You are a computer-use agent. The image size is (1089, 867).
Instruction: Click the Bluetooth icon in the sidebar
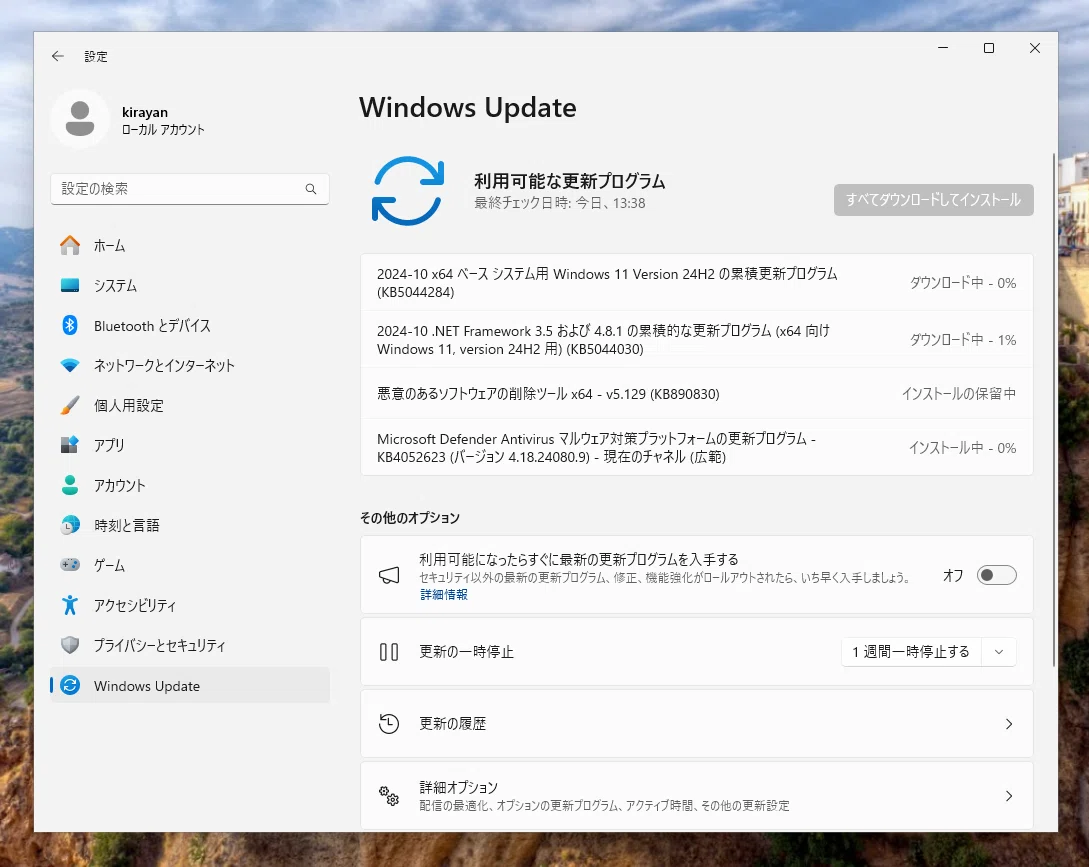pos(69,325)
